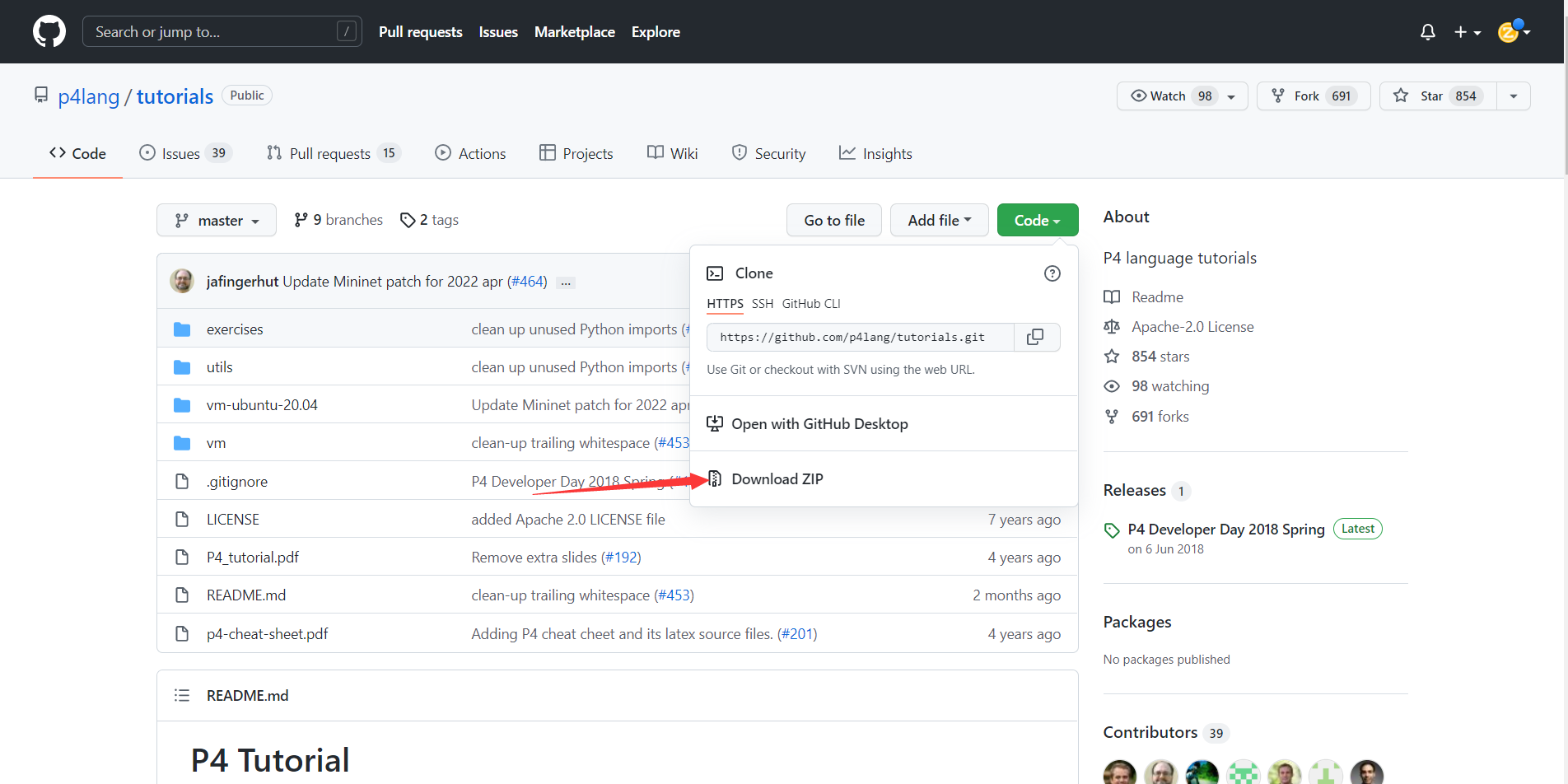This screenshot has height=784, width=1568.
Task: Switch to the Wiki tab
Action: (x=672, y=153)
